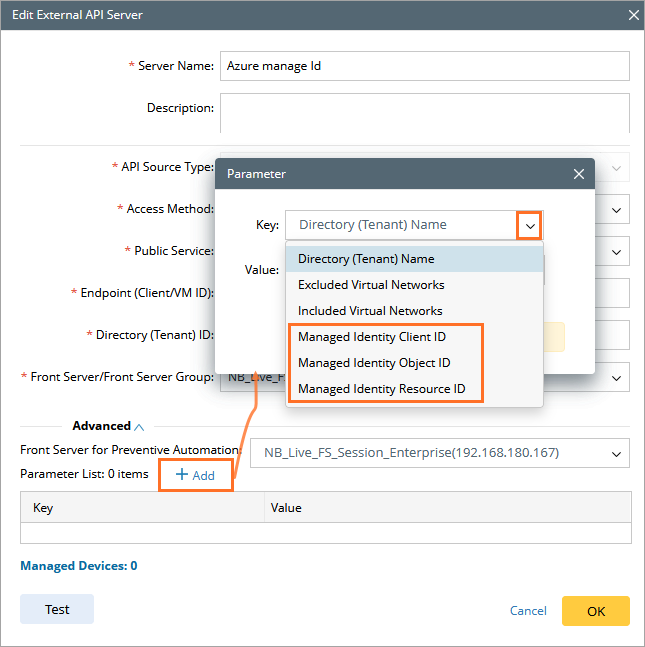This screenshot has width=645, height=647.
Task: Open the Key dropdown arrow
Action: coord(529,226)
